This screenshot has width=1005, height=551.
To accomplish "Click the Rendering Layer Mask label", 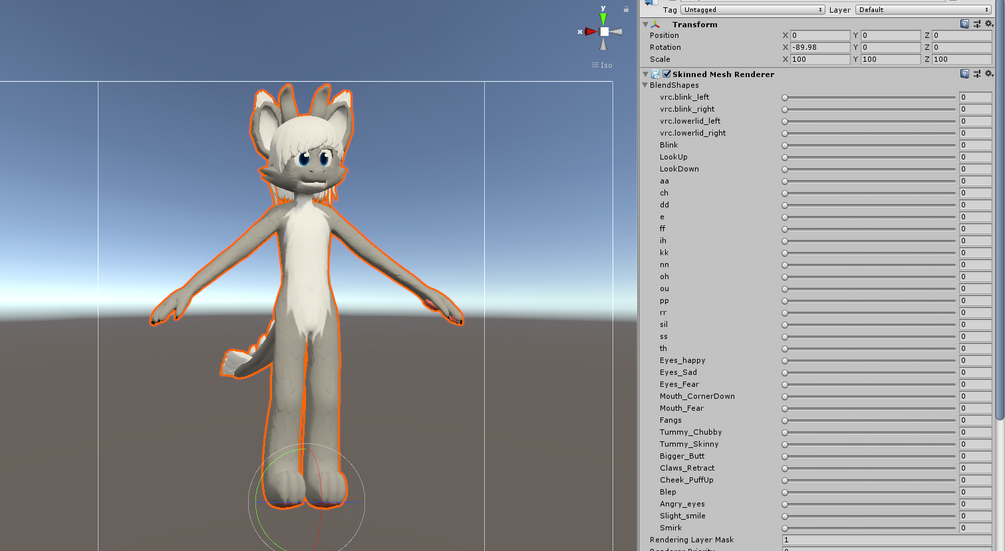I will (692, 540).
